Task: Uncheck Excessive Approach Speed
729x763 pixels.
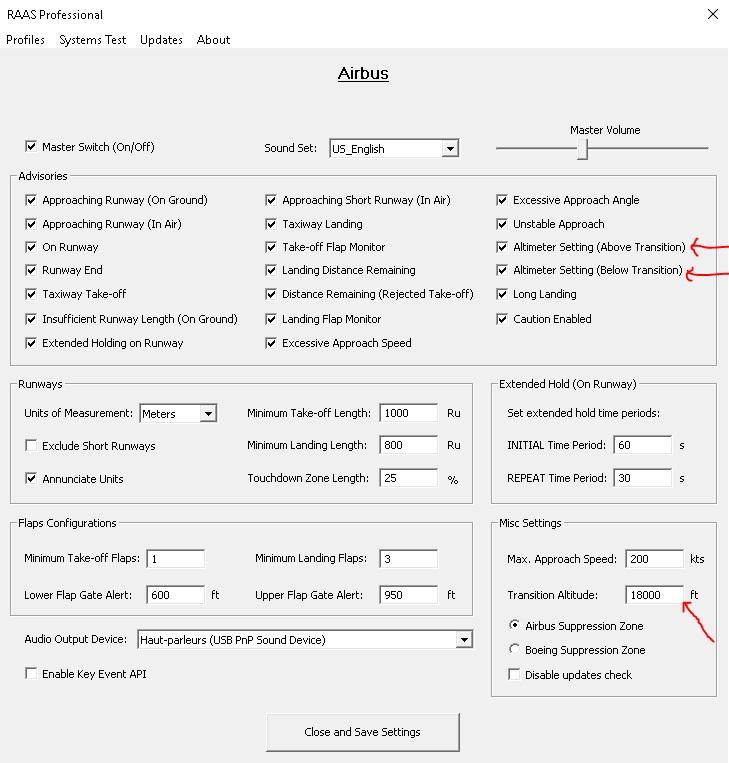Action: tap(271, 343)
